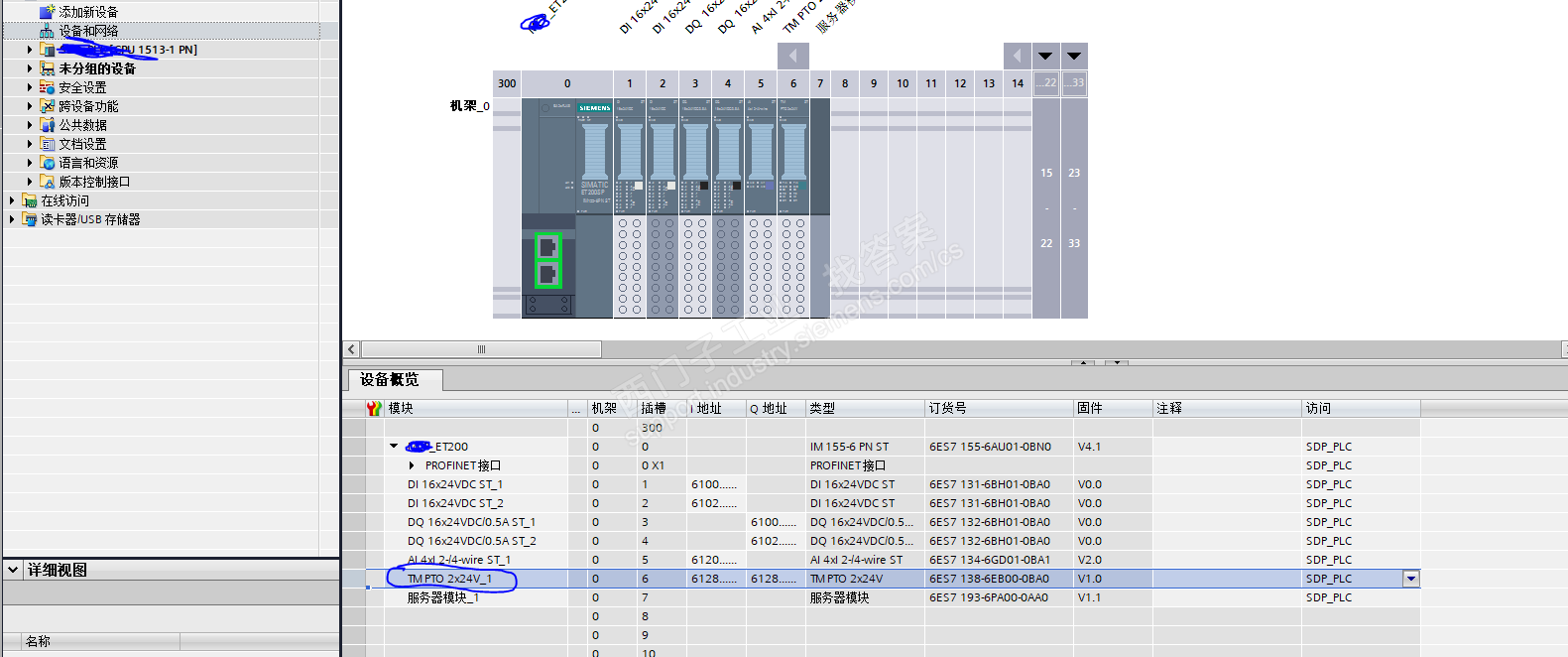Click order number 6ES7 138-6EB00-0BA0

(x=989, y=579)
